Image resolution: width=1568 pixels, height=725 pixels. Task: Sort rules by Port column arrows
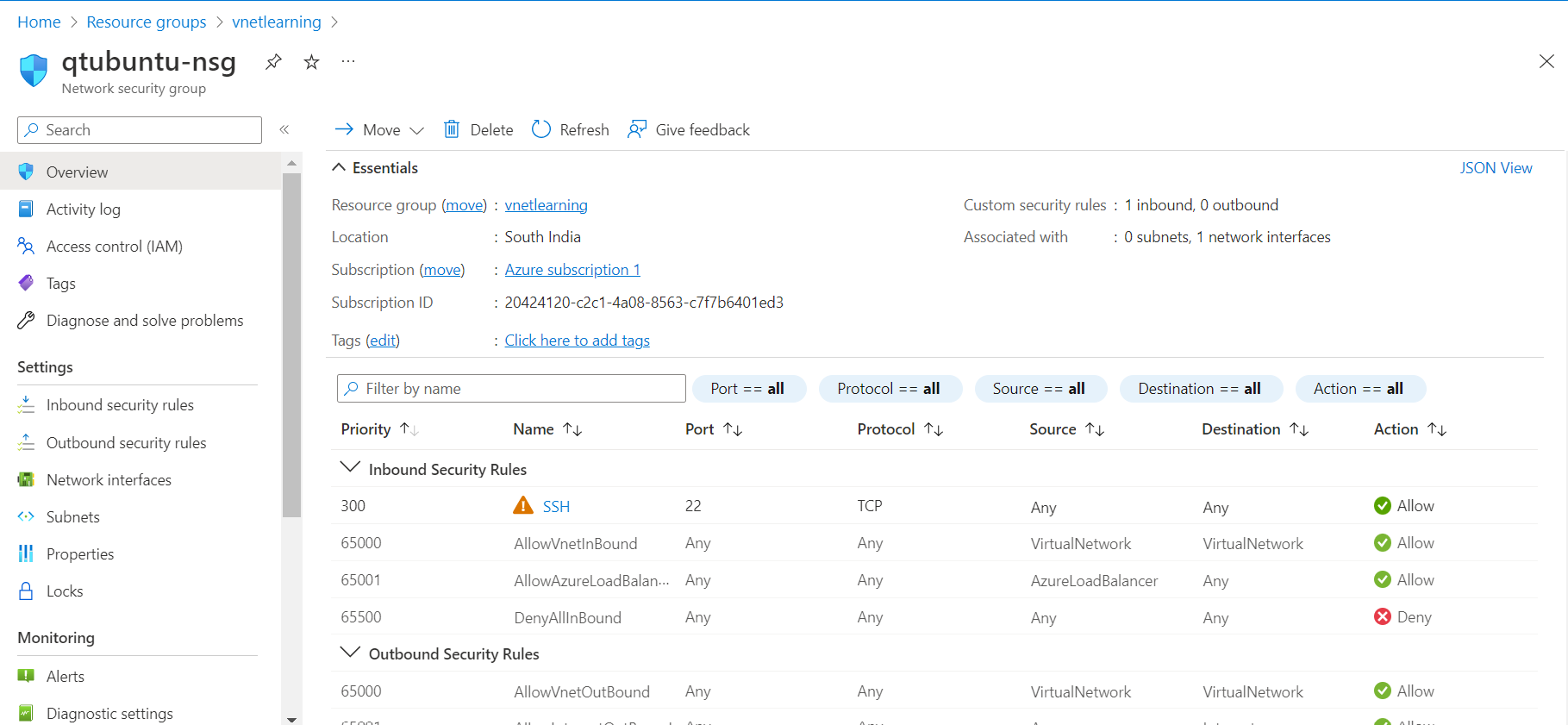point(733,429)
